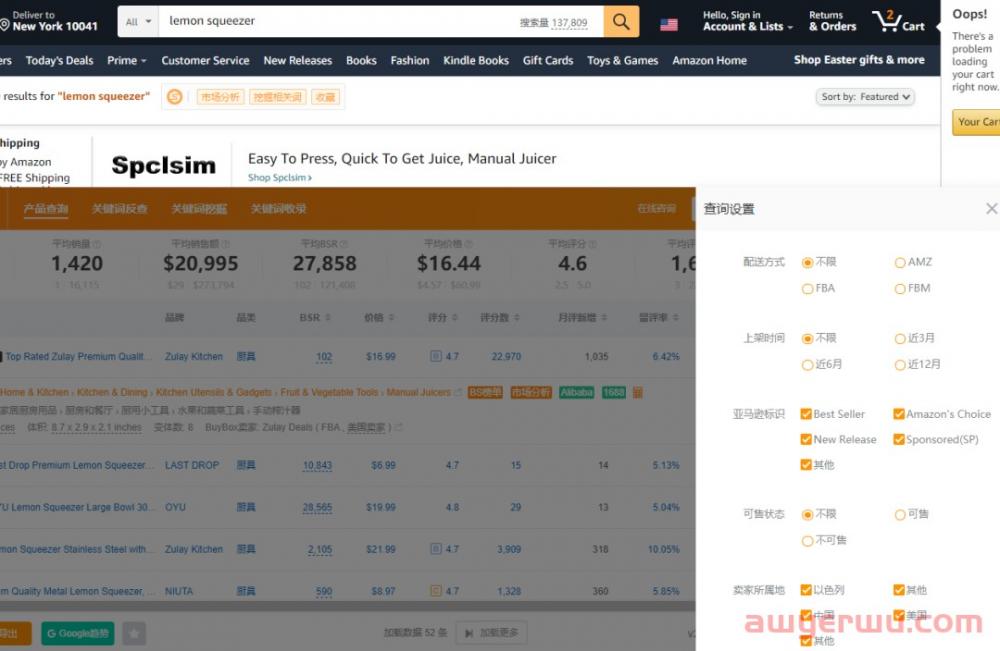
Task: Click the info icon next to 平均BSR
Action: 344,244
